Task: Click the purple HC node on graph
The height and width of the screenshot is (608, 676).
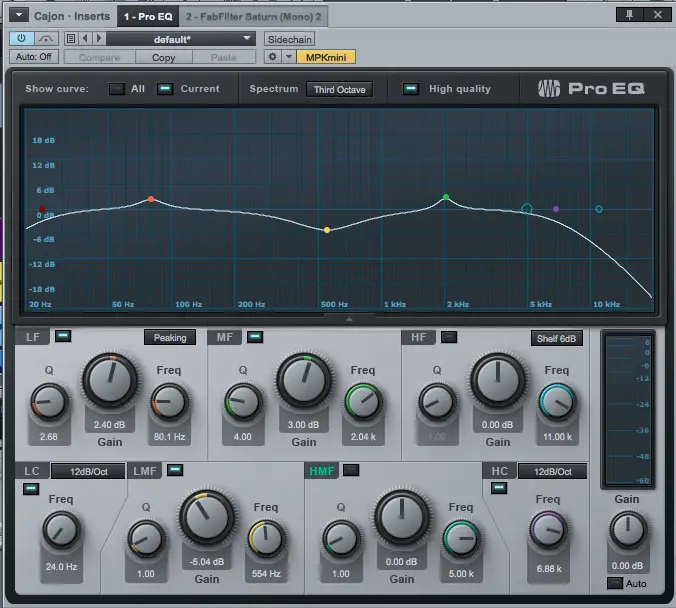Action: pos(556,209)
